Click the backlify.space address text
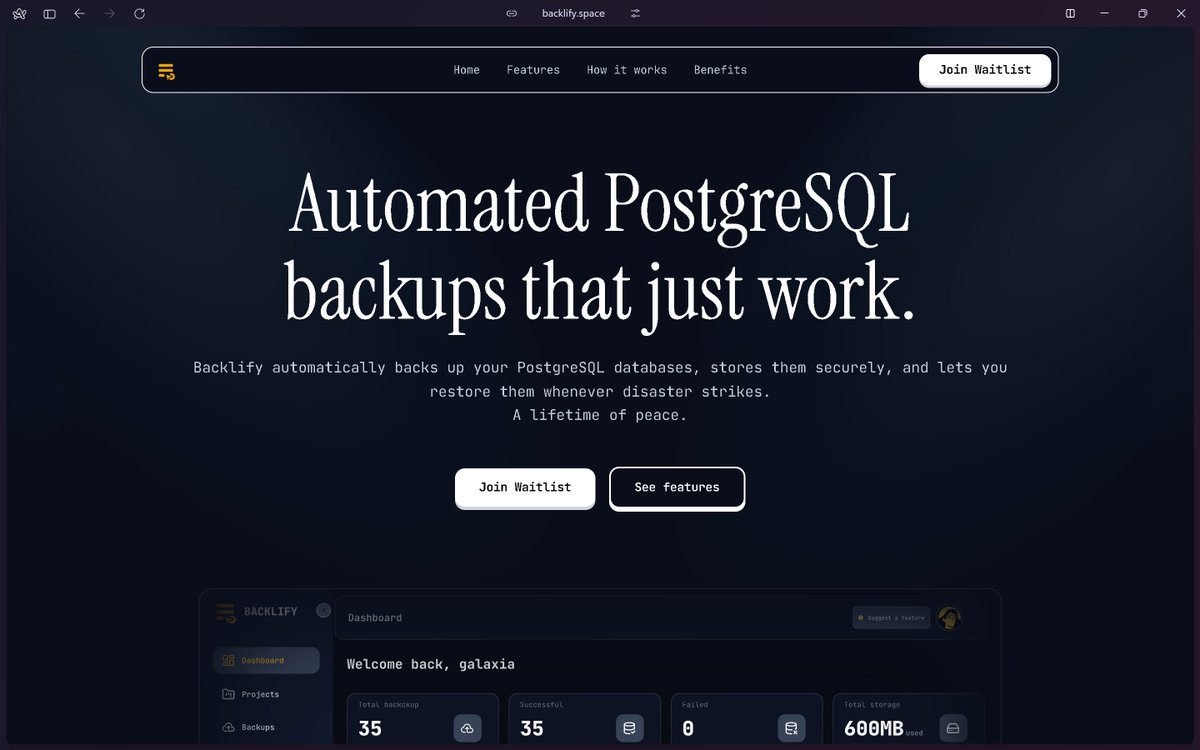1200x750 pixels. 573,13
